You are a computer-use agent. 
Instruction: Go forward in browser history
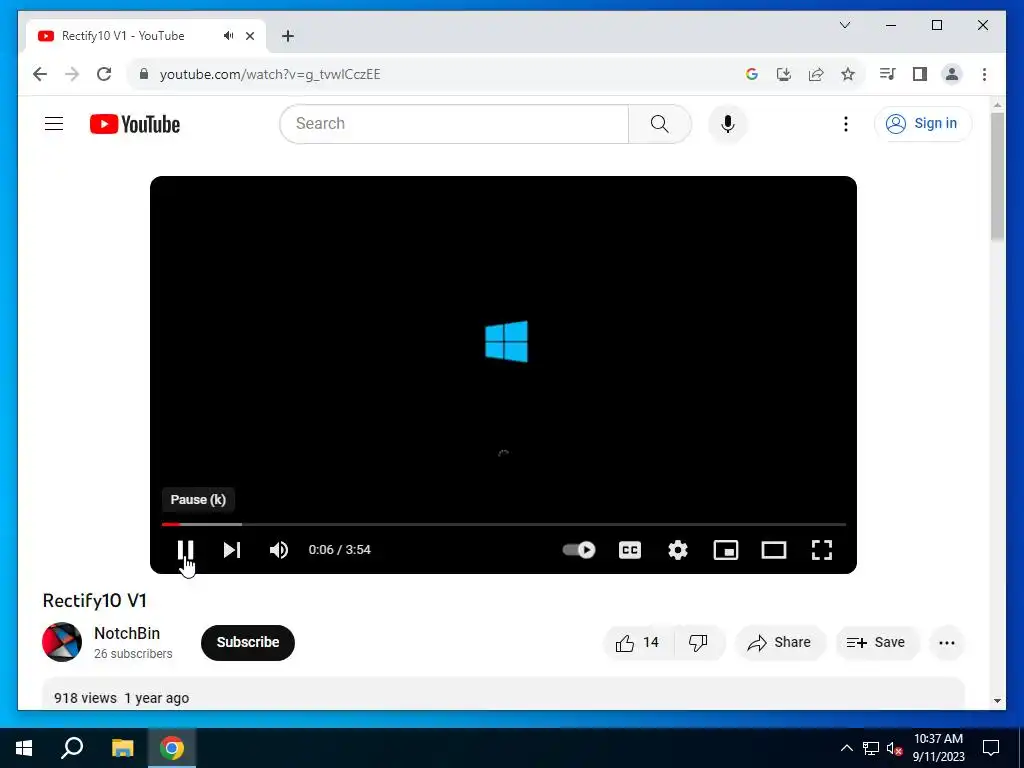point(72,74)
